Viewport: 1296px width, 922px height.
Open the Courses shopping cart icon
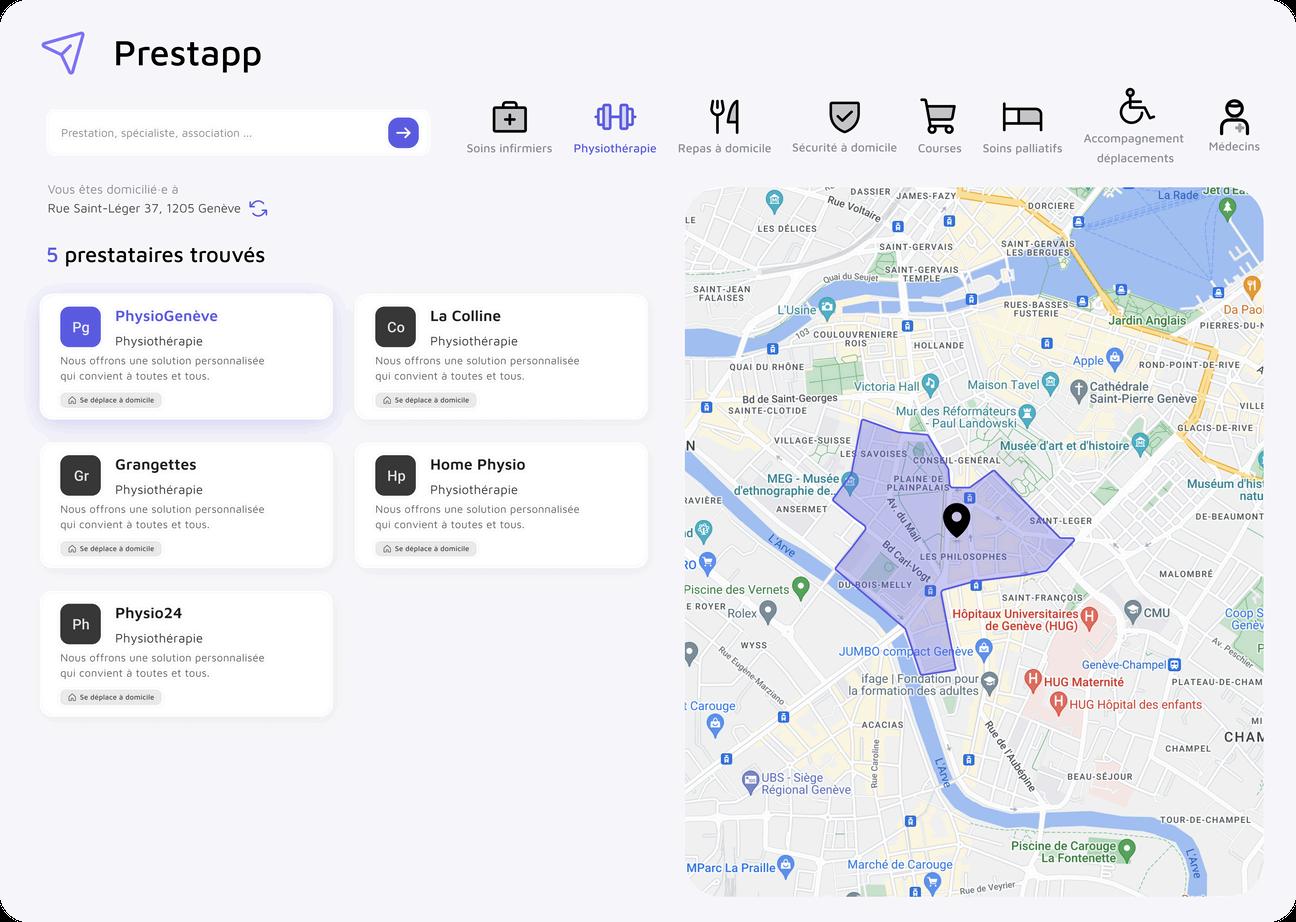point(938,117)
